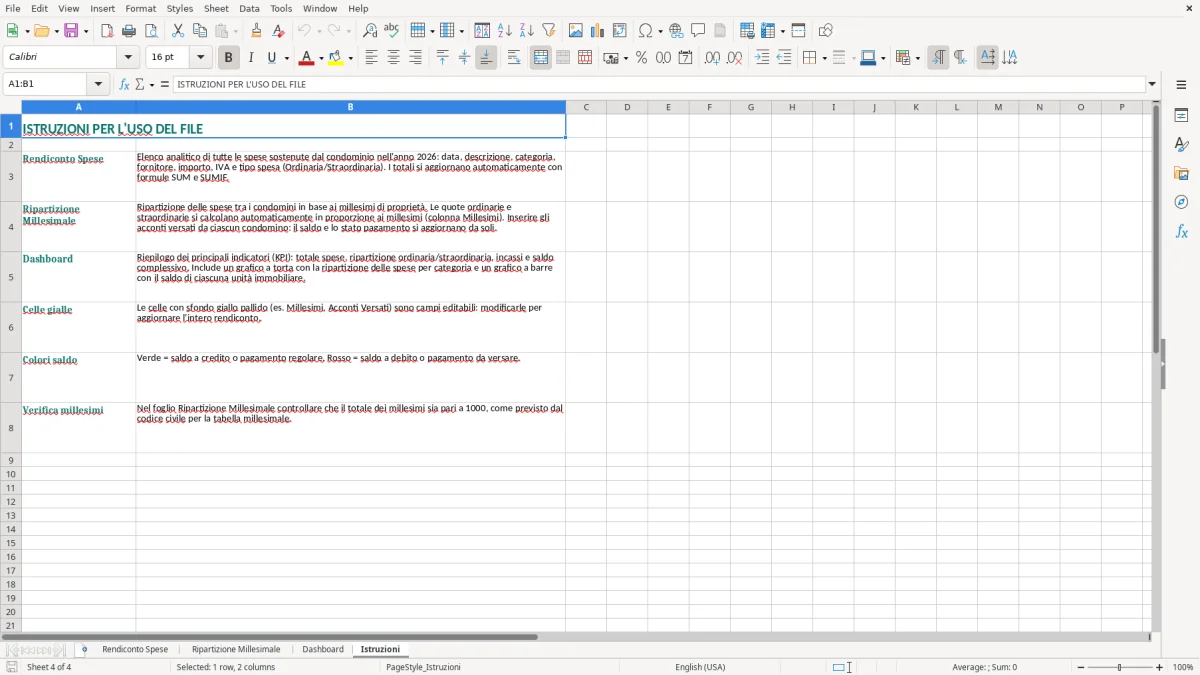Click the yellow background color swatch
This screenshot has height=675, width=1200.
[x=335, y=58]
